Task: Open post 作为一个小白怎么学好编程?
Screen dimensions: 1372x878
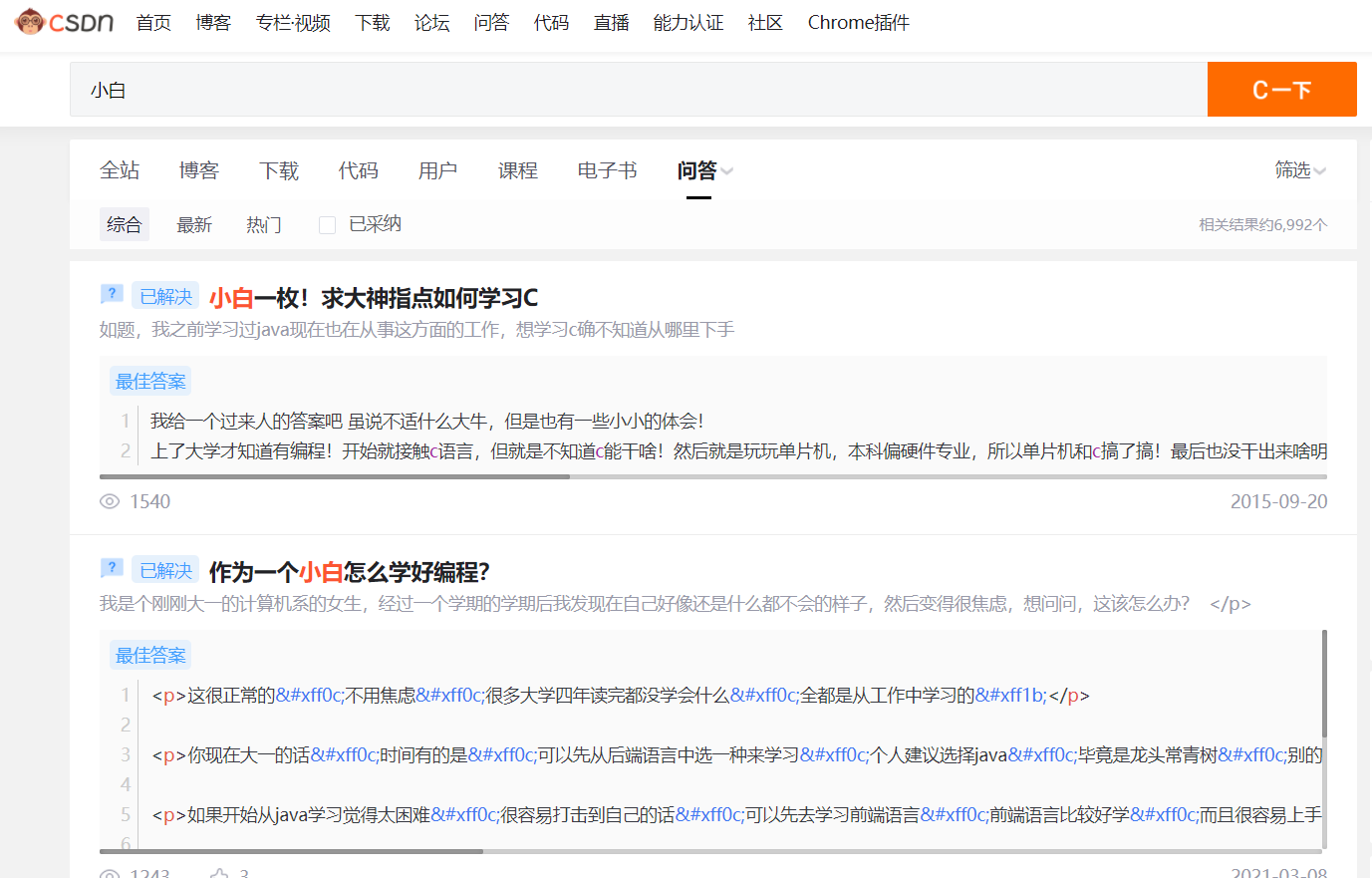Action: pos(350,572)
